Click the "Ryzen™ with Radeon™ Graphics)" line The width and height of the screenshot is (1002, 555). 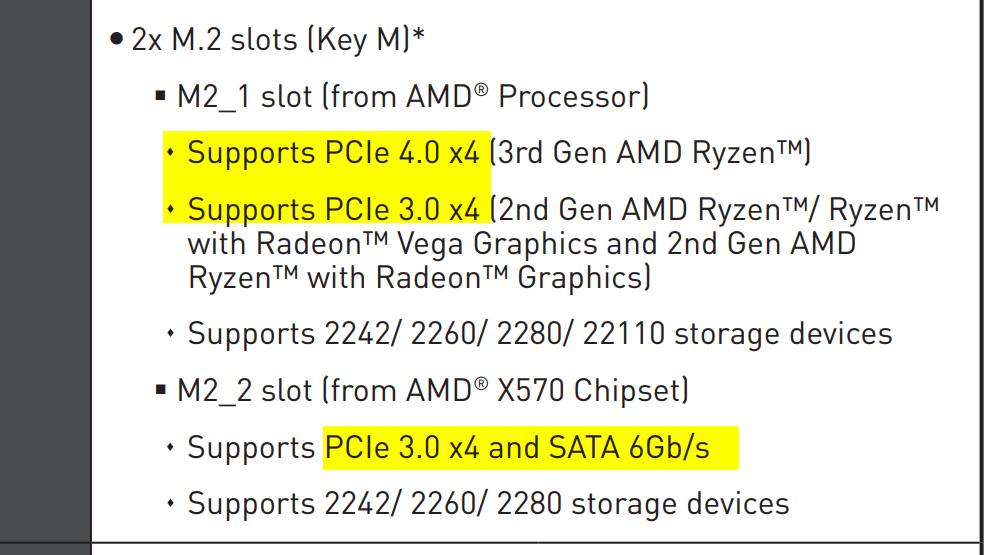coord(420,277)
